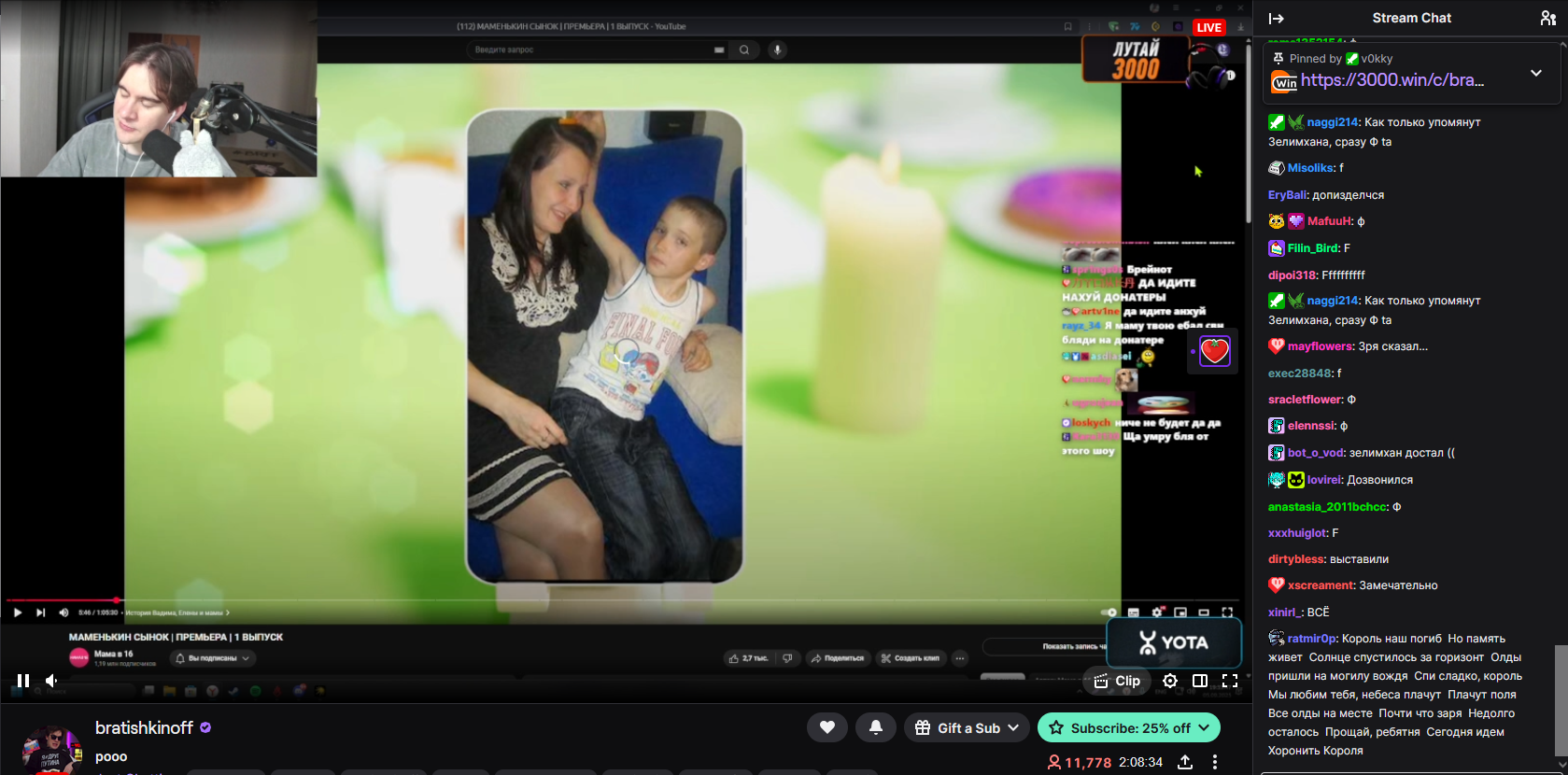Viewport: 1568px width, 775px height.
Task: Toggle channel notifications bell
Action: (876, 727)
